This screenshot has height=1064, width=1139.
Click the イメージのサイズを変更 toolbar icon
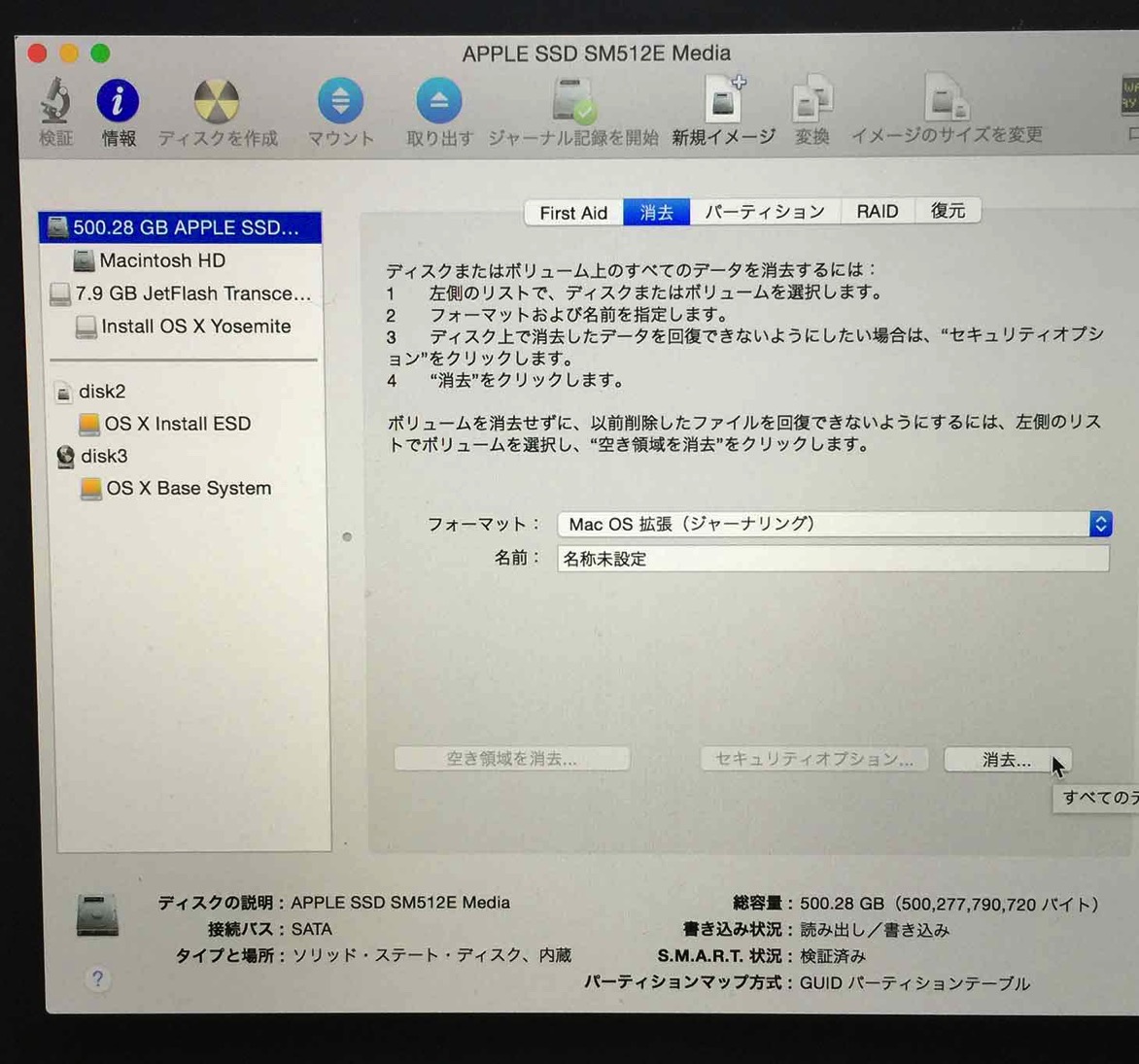point(947,97)
